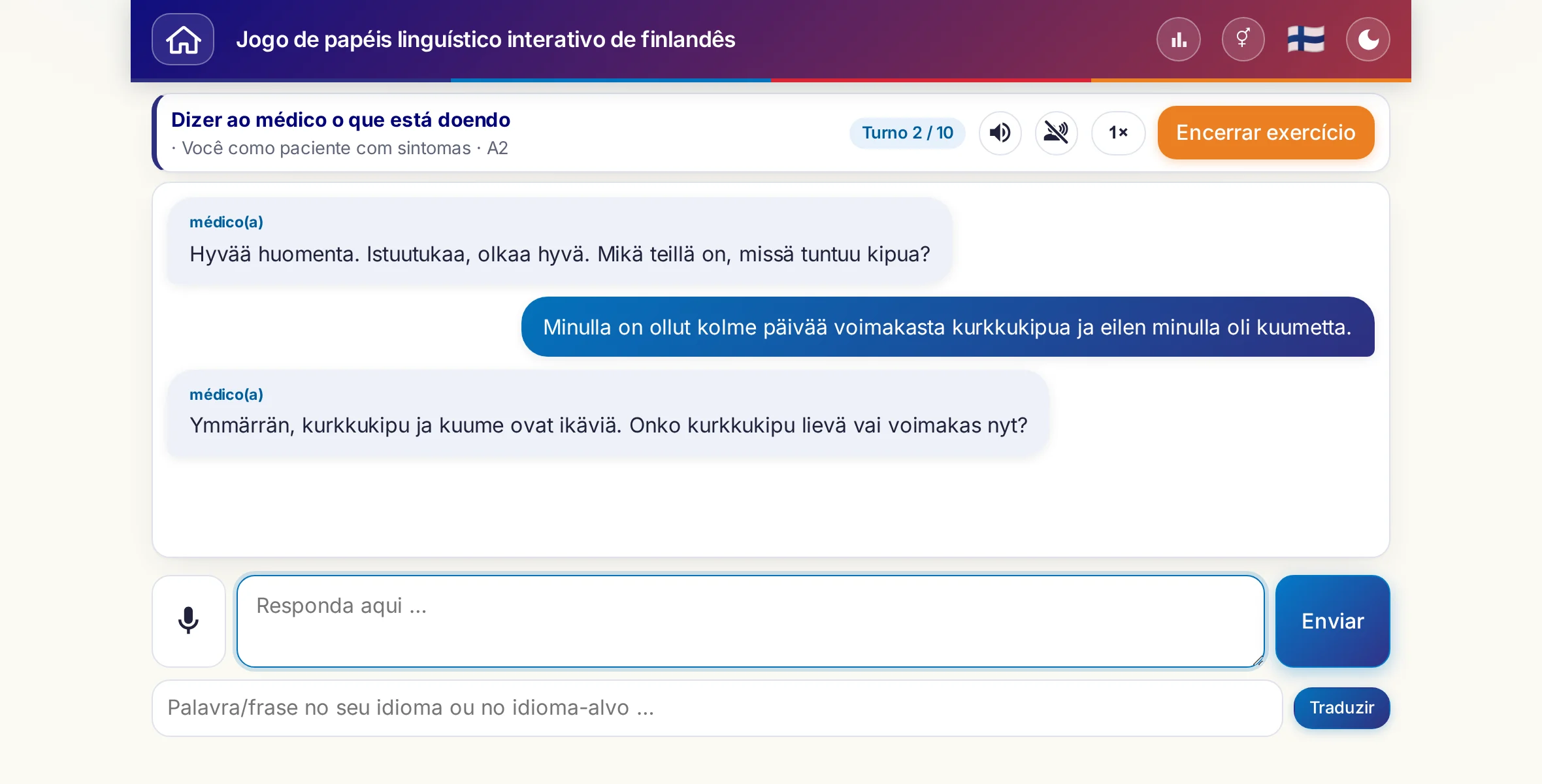This screenshot has height=784, width=1542.
Task: Play audio with the speaker icon
Action: tap(1000, 133)
